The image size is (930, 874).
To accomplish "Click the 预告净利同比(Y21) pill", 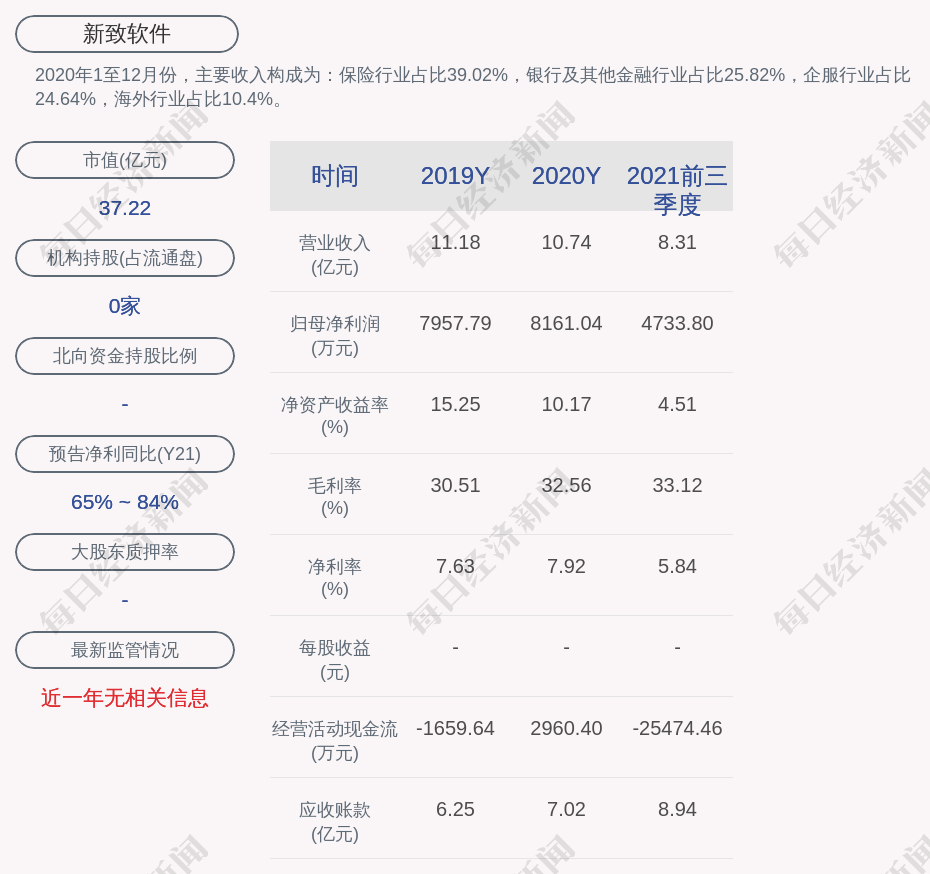I will tap(125, 454).
